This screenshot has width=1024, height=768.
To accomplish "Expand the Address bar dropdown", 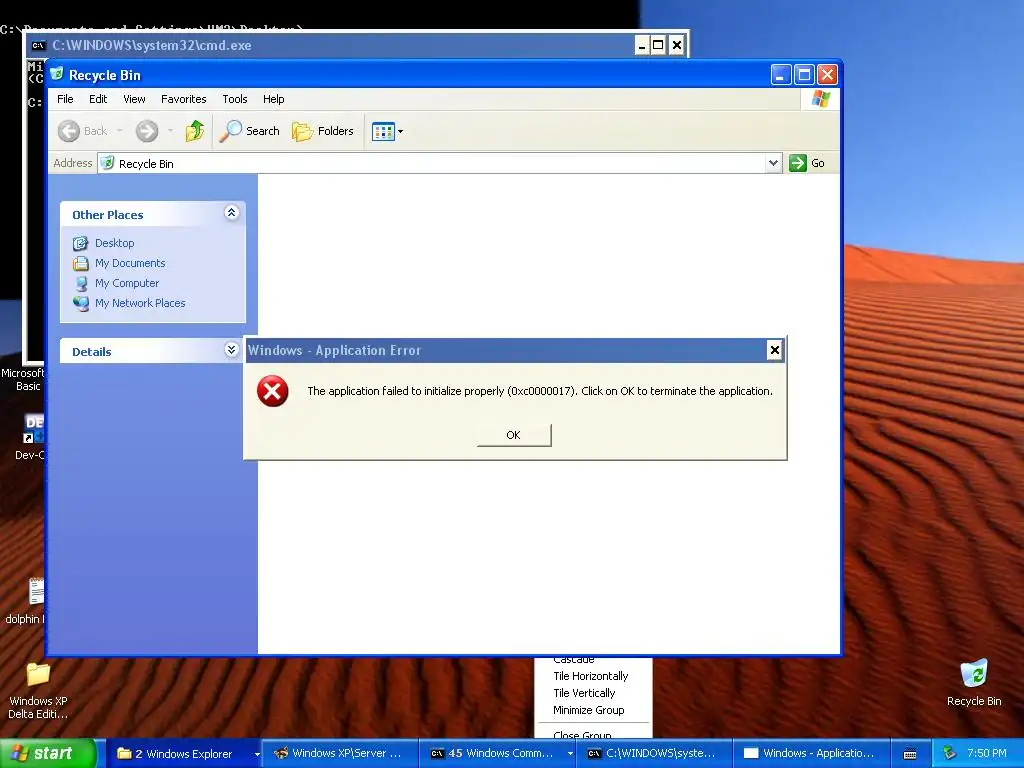I will click(773, 163).
